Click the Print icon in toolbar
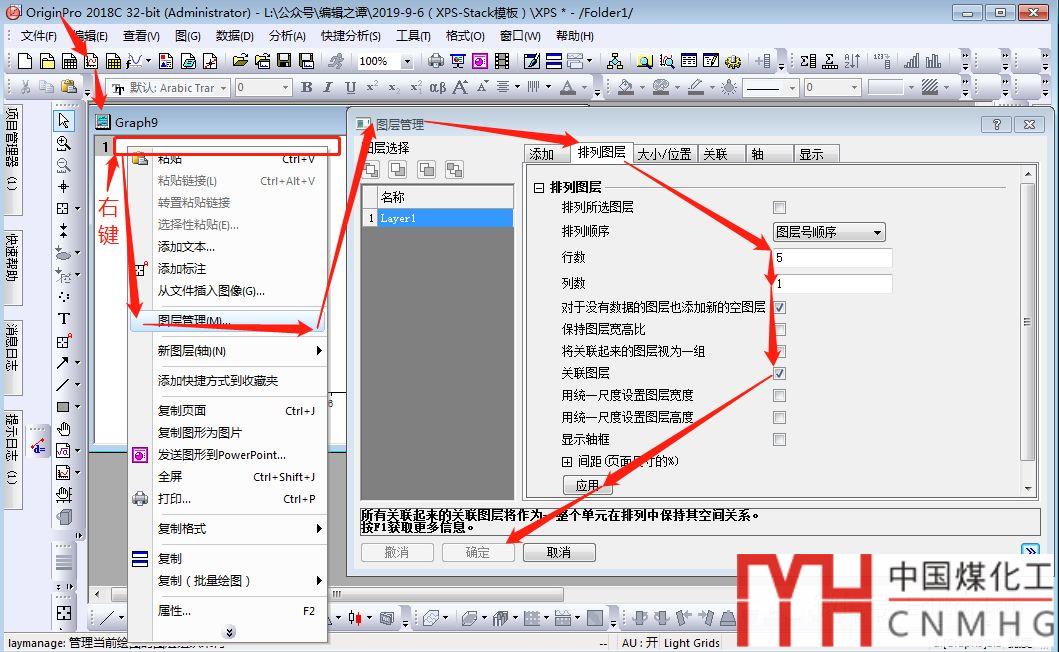This screenshot has height=652, width=1059. pyautogui.click(x=436, y=62)
